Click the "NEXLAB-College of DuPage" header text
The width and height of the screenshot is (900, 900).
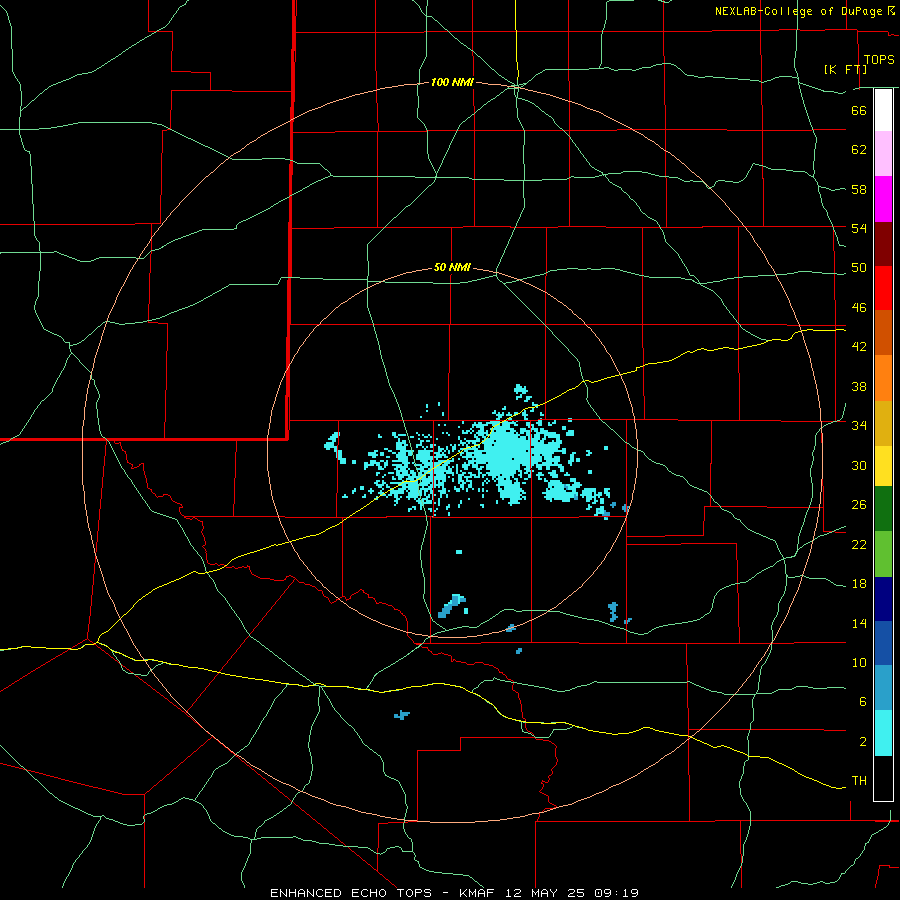coord(800,11)
